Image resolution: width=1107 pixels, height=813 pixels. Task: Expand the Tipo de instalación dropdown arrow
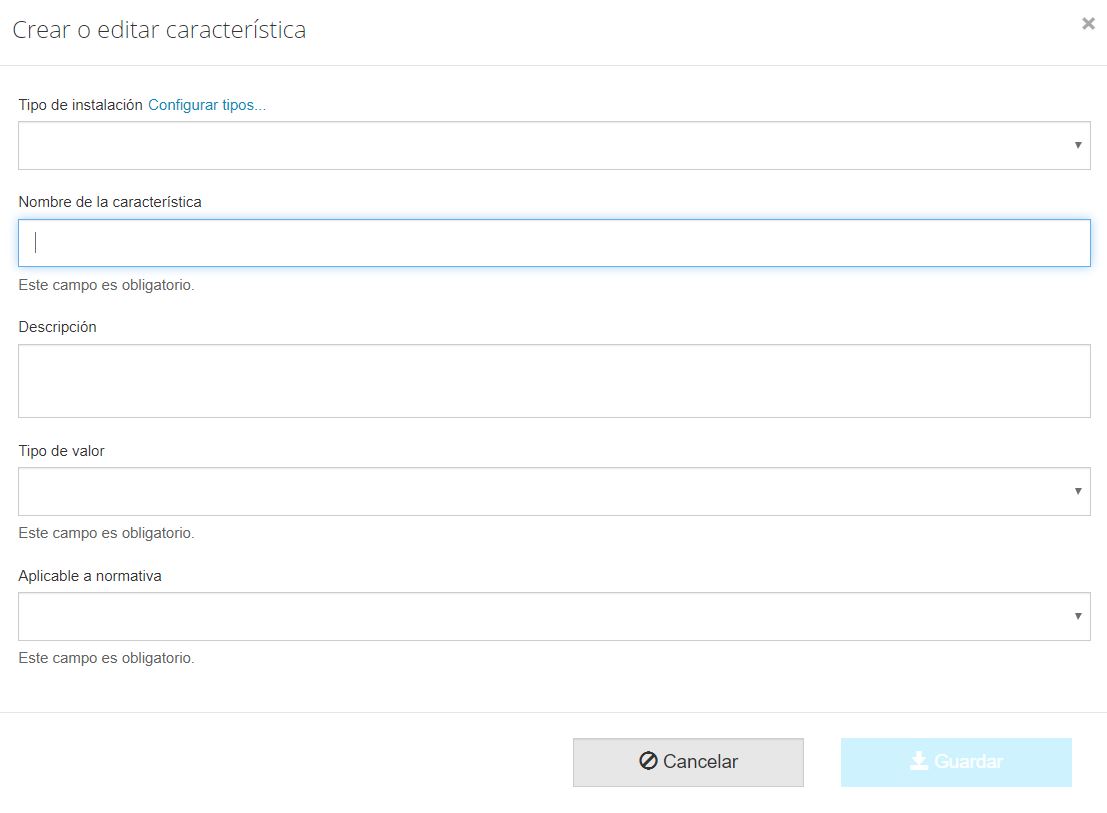point(1078,146)
